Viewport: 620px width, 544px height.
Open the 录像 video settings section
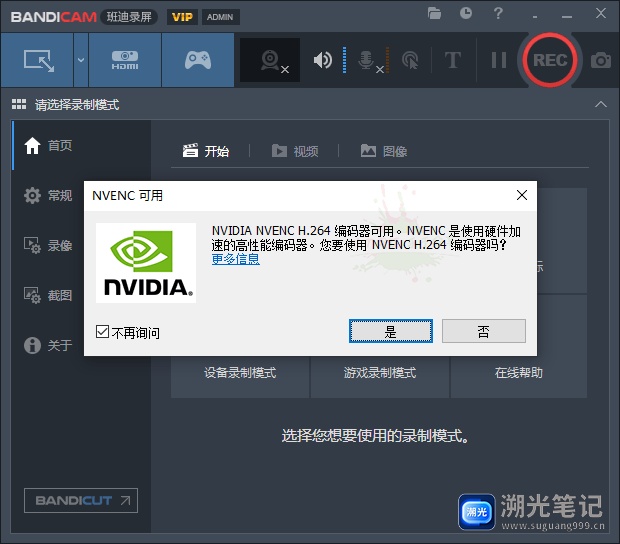(x=48, y=245)
